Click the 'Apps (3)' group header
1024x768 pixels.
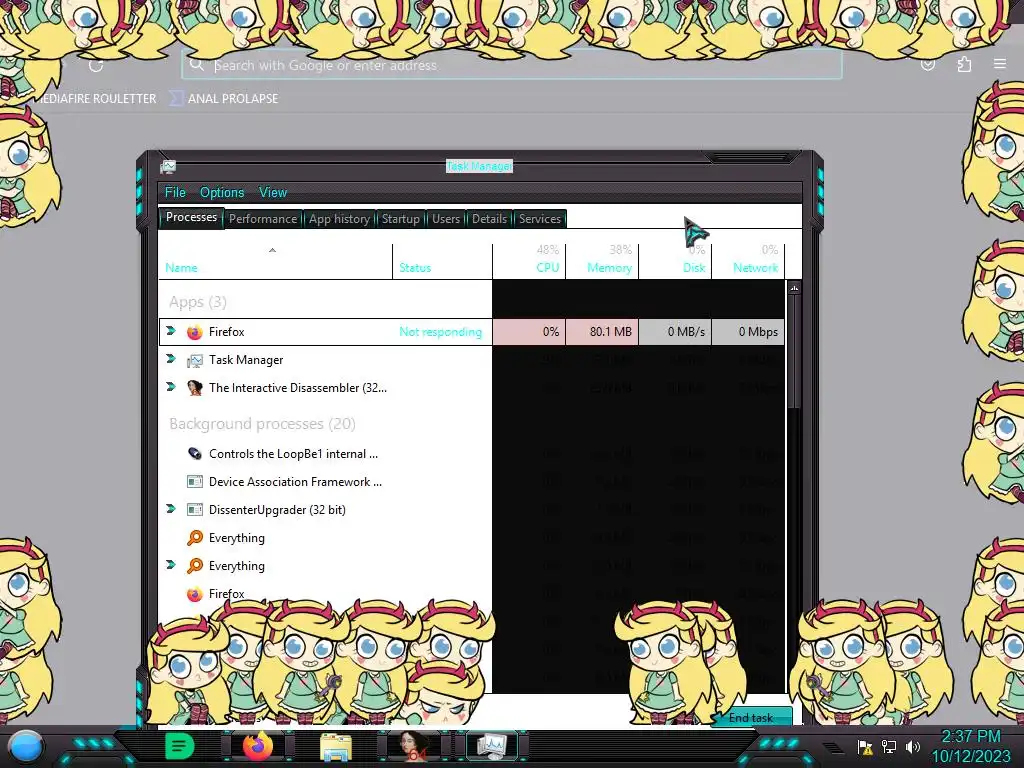(x=198, y=302)
